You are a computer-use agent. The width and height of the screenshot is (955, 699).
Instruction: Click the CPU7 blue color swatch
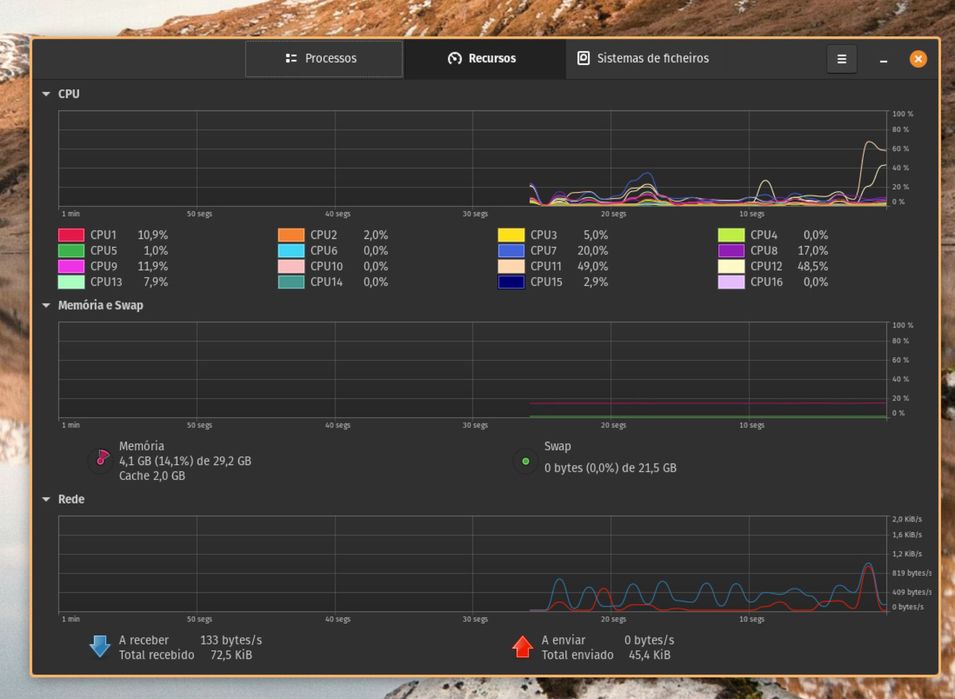pyautogui.click(x=511, y=251)
